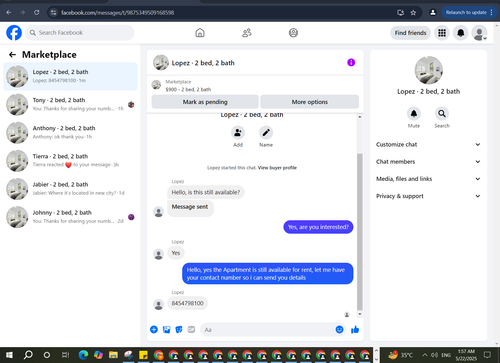Screen dimensions: 500x363
Task: Expand Privacy & support section
Action: [x=428, y=196]
